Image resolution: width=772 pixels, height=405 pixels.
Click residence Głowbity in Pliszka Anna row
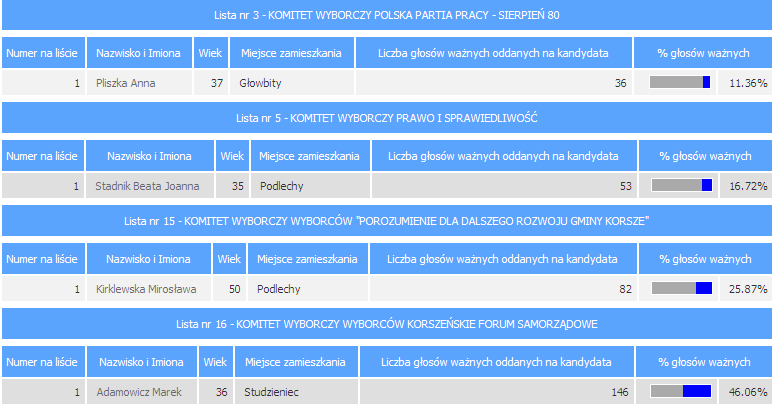click(x=260, y=83)
